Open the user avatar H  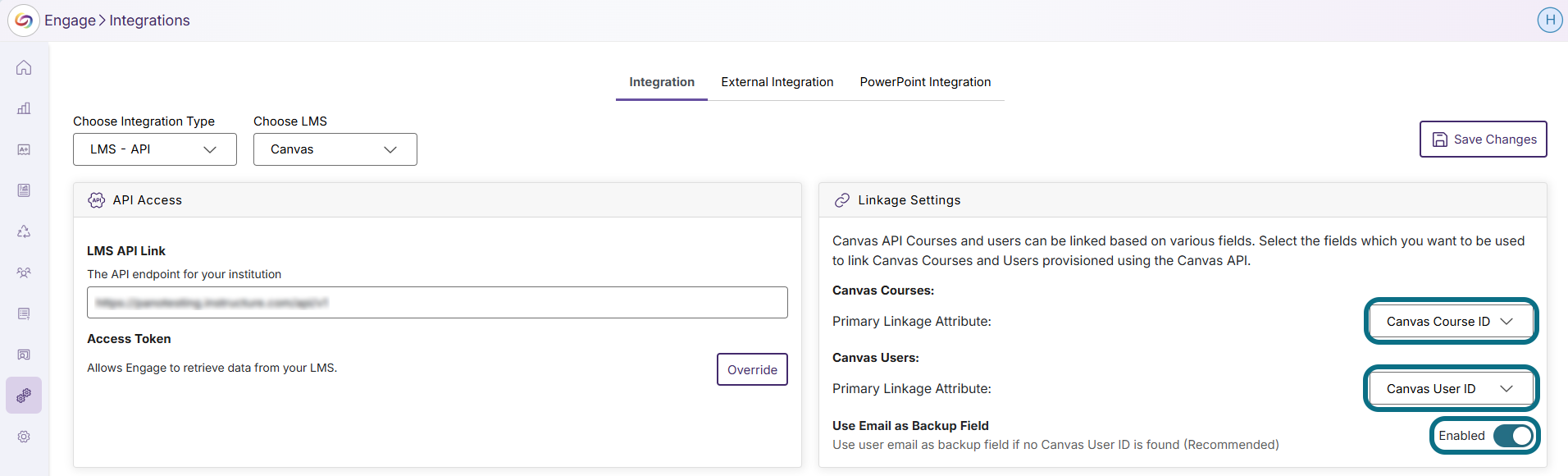[1549, 20]
